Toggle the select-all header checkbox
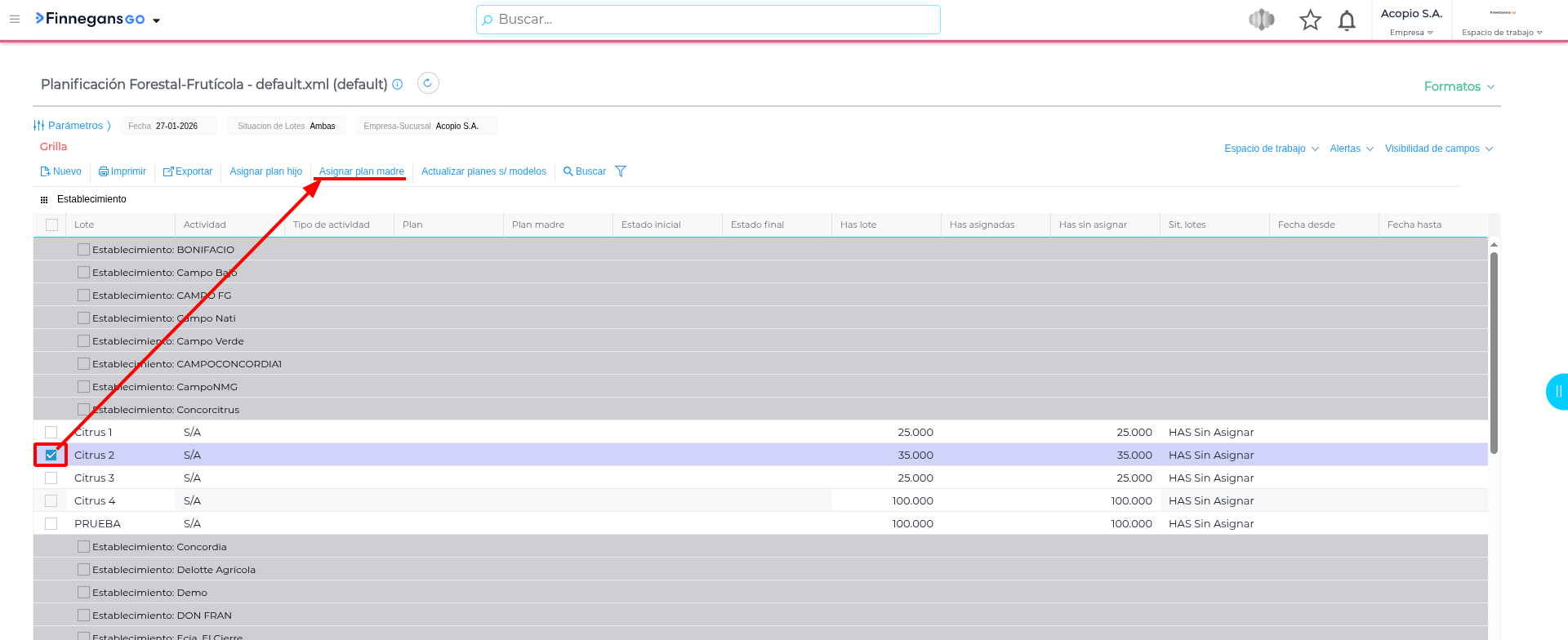This screenshot has width=1568, height=640. [x=51, y=224]
